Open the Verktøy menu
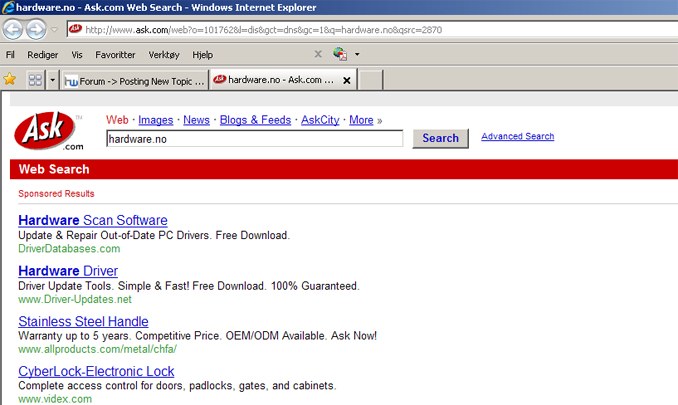This screenshot has height=405, width=678. tap(164, 55)
